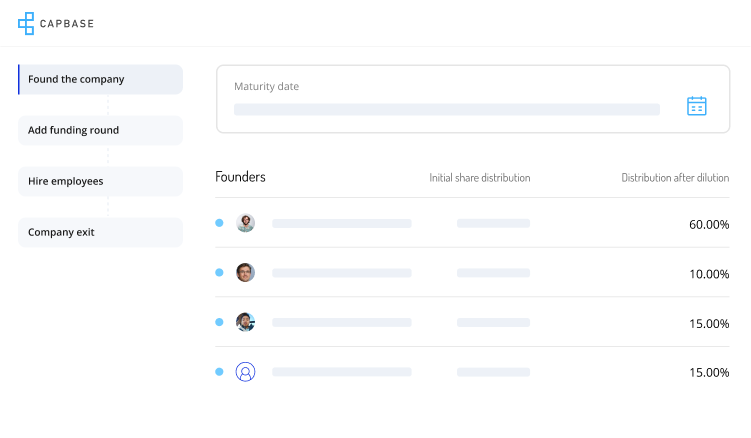This screenshot has width=751, height=438.
Task: Click the third founder's name placeholder bar
Action: tap(341, 323)
